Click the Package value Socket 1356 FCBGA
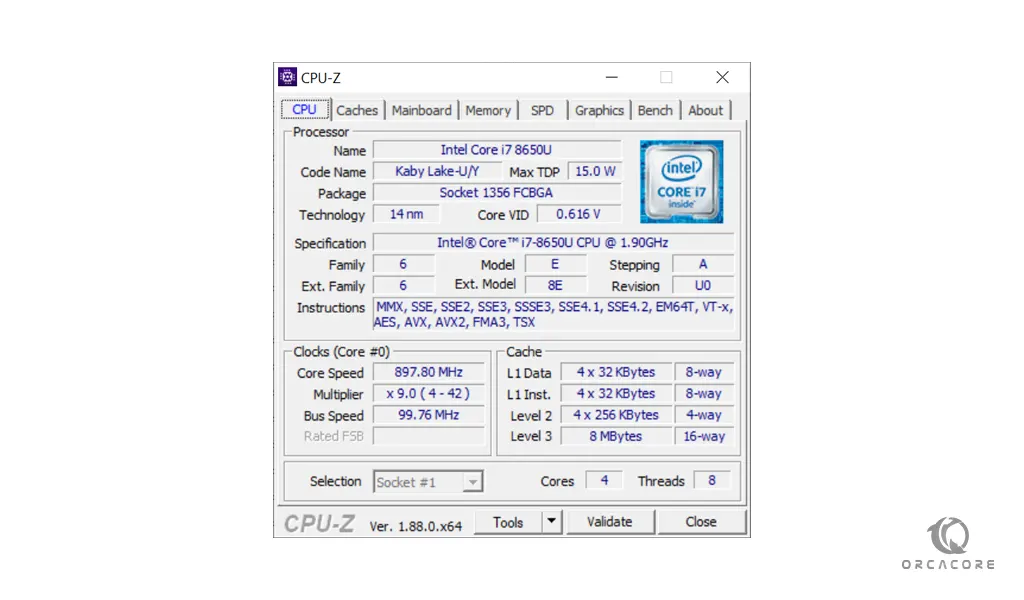Screen dimensions: 1024x600 coord(496,193)
